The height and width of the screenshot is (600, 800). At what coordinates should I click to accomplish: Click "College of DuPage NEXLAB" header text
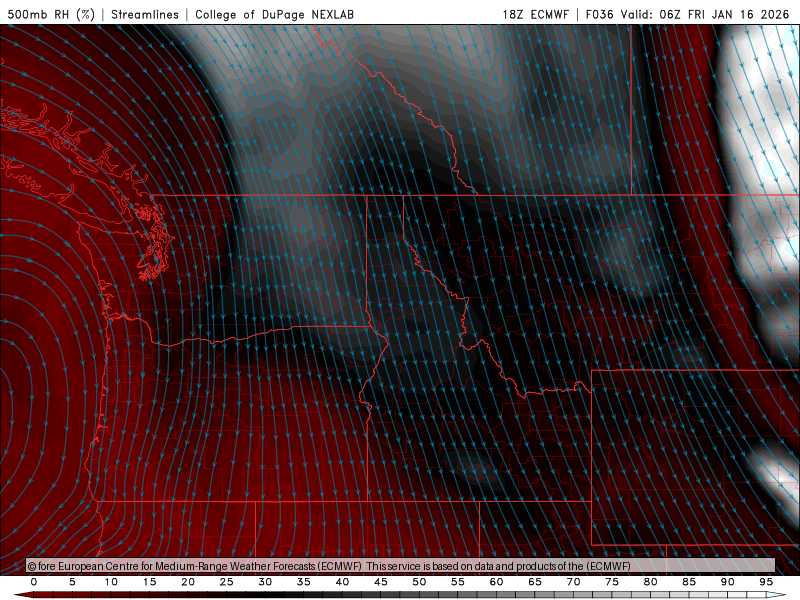click(x=274, y=14)
